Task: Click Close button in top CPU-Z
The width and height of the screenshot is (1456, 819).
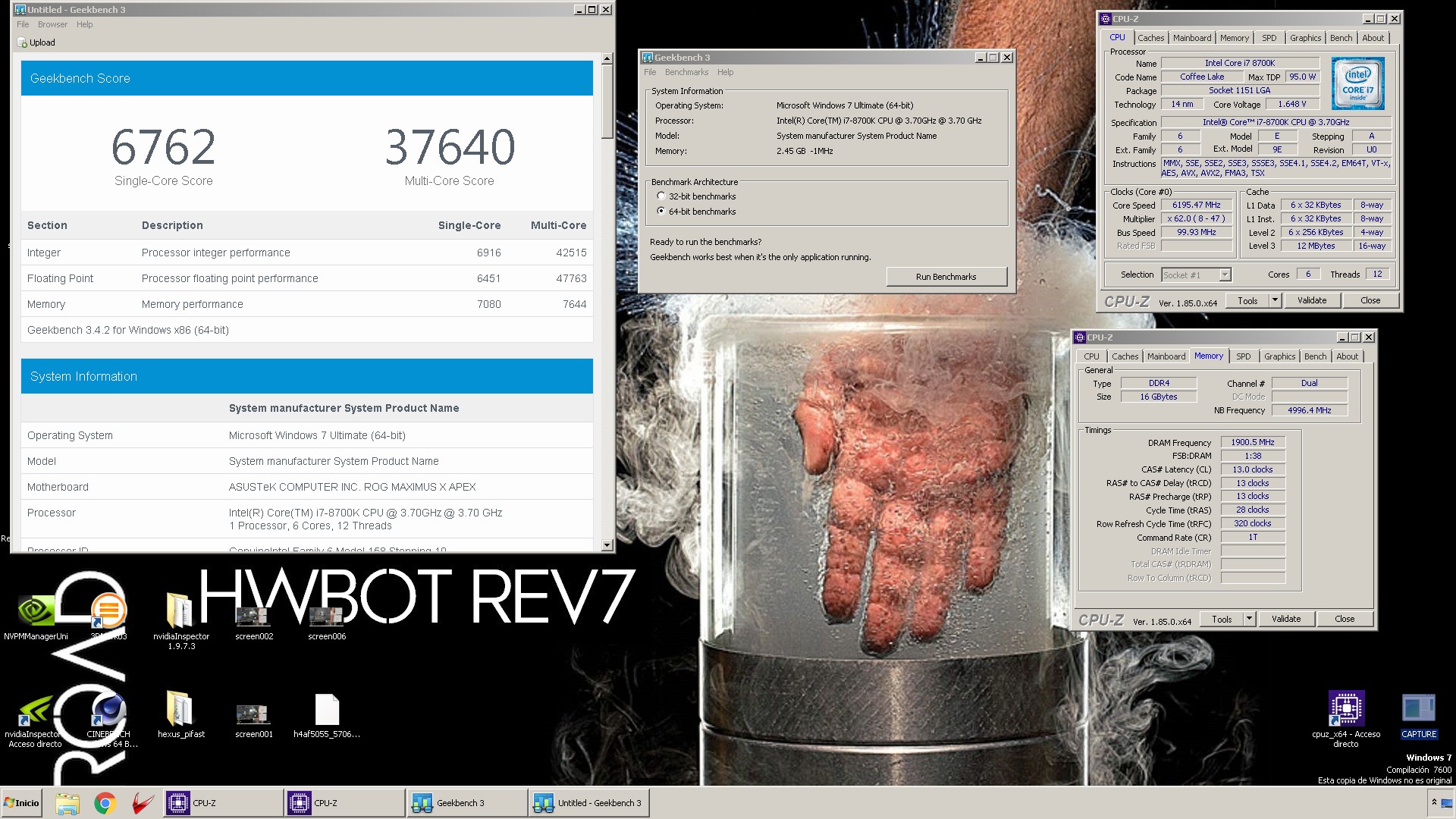Action: tap(1370, 300)
